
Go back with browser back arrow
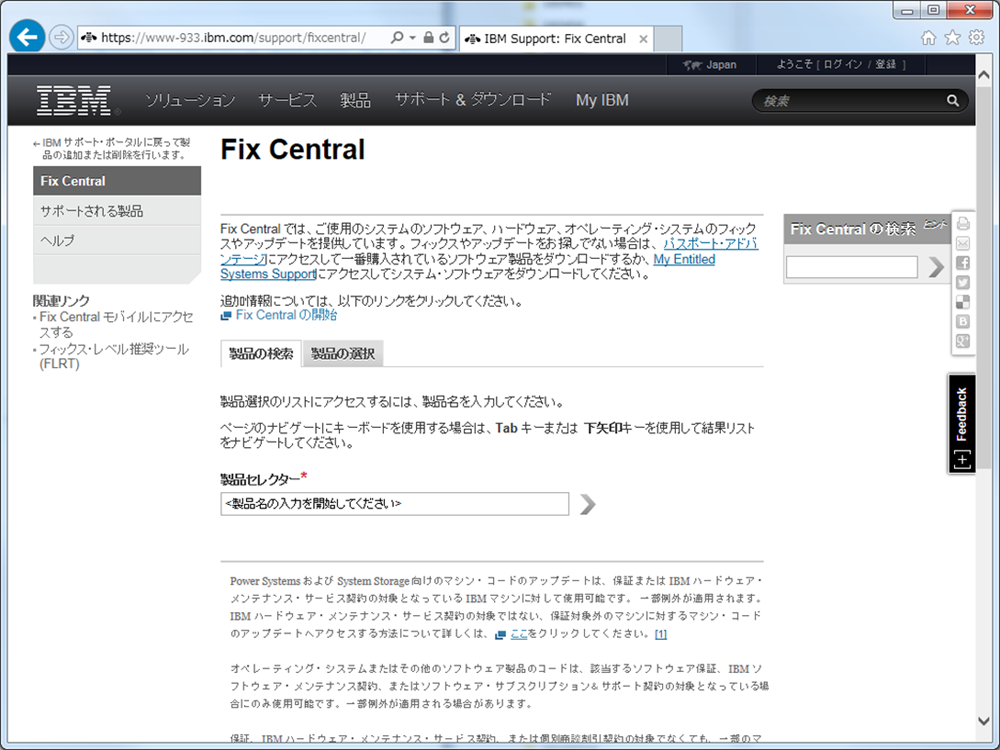point(27,38)
